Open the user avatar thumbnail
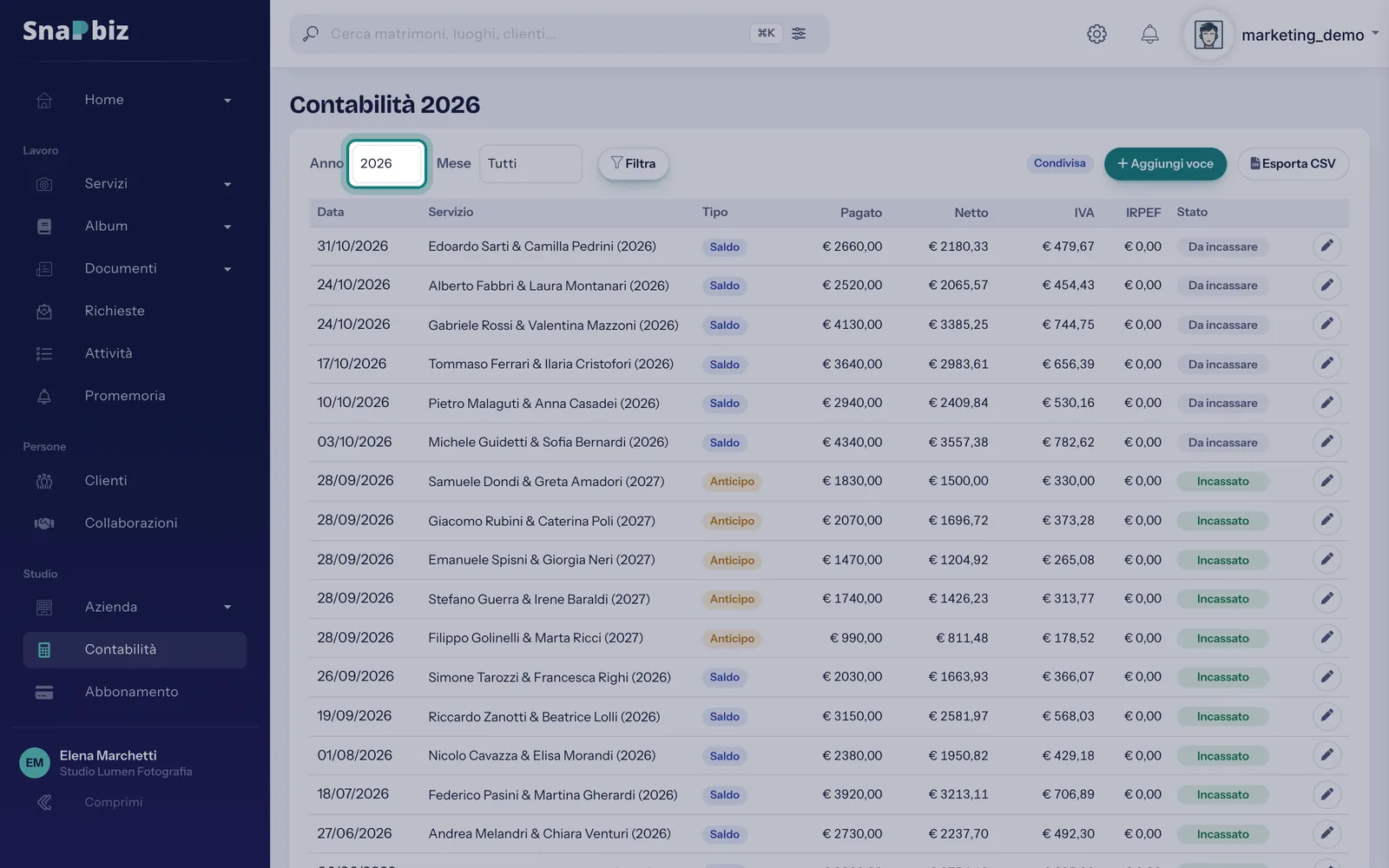The width and height of the screenshot is (1389, 868). coord(1208,35)
